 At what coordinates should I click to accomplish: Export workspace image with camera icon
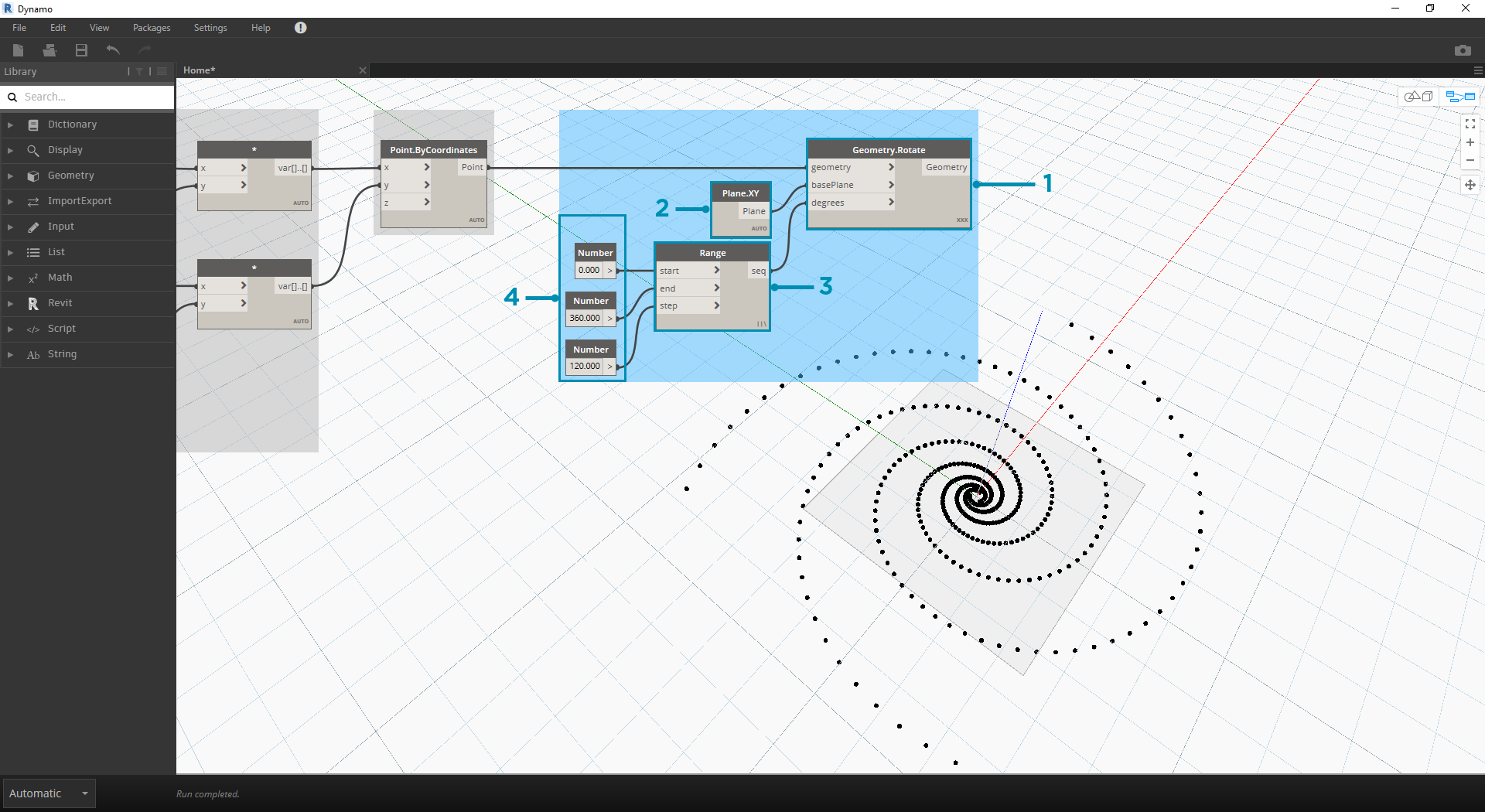[x=1462, y=50]
